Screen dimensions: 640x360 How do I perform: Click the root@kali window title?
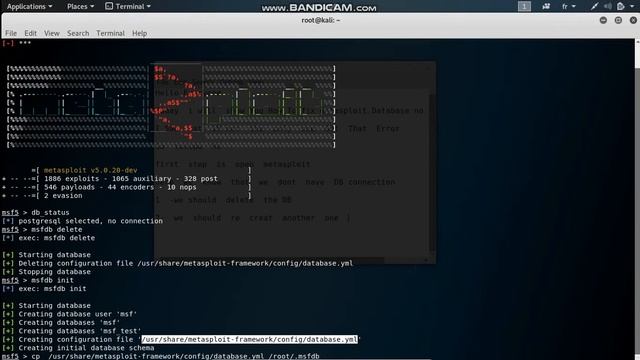coord(321,20)
